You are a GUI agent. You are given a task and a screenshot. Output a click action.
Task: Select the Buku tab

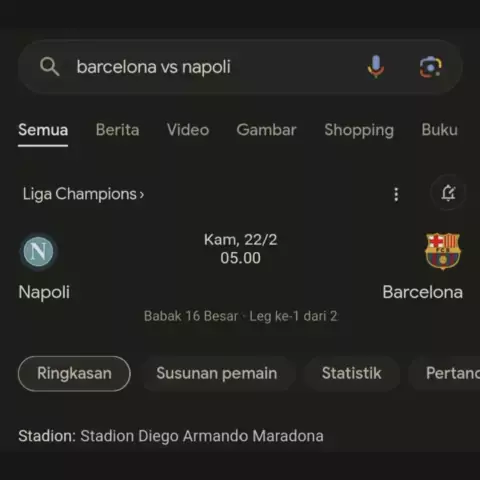click(x=439, y=130)
